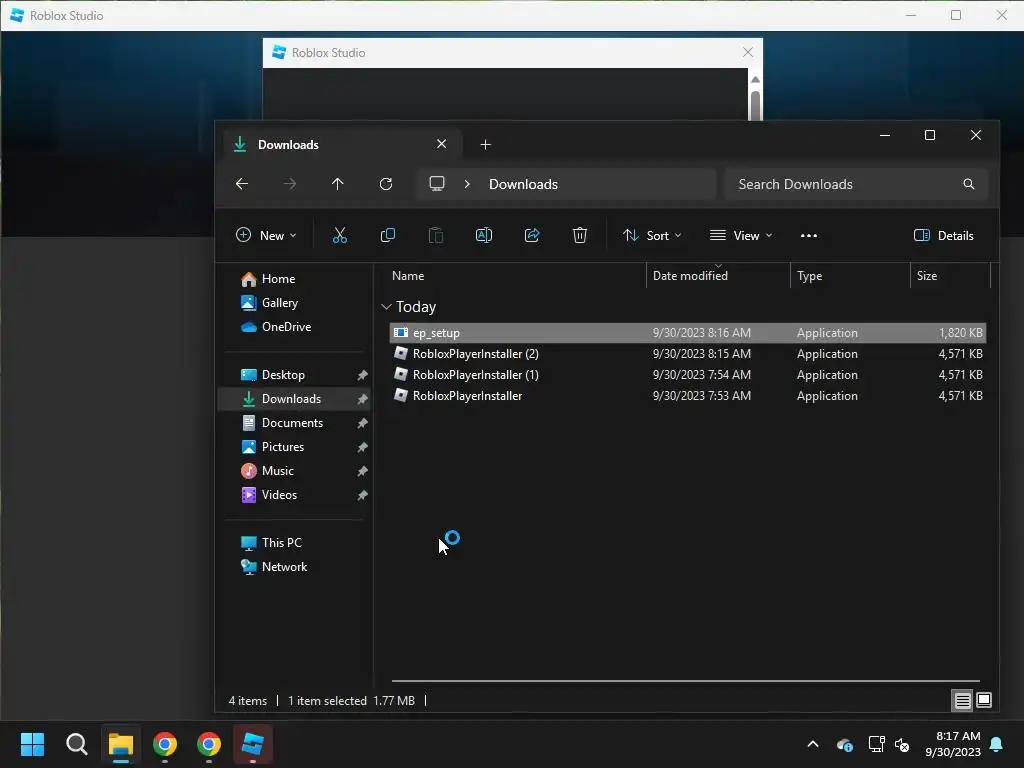Screen dimensions: 1024x768
Task: Open the Sort dropdown menu
Action: tap(652, 236)
